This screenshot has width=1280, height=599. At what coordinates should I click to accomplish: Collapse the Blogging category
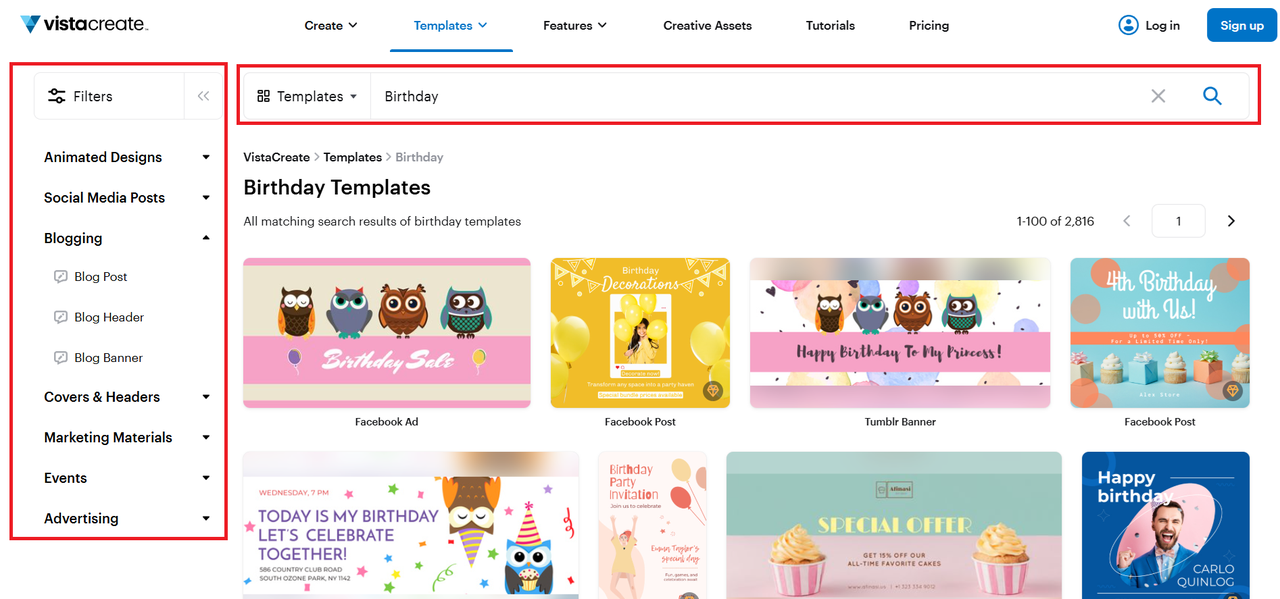pos(206,238)
